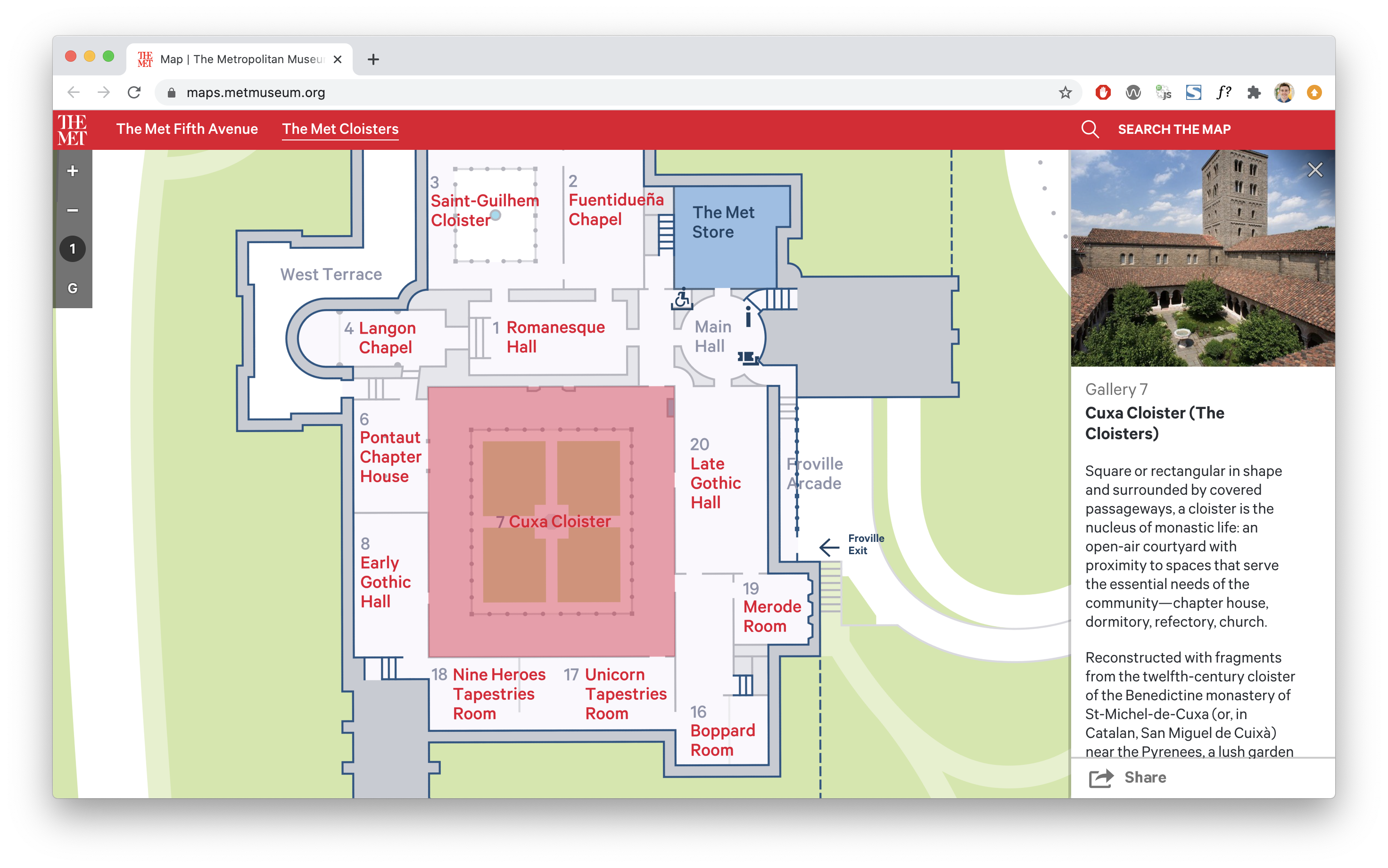Click the lock site info icon
Viewport: 1388px width, 868px height.
click(171, 92)
